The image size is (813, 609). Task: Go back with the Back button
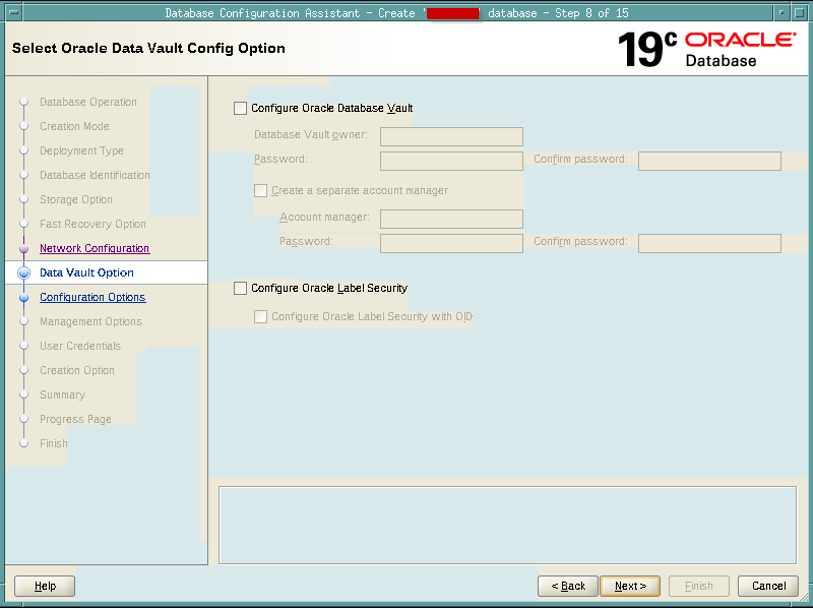click(x=568, y=586)
